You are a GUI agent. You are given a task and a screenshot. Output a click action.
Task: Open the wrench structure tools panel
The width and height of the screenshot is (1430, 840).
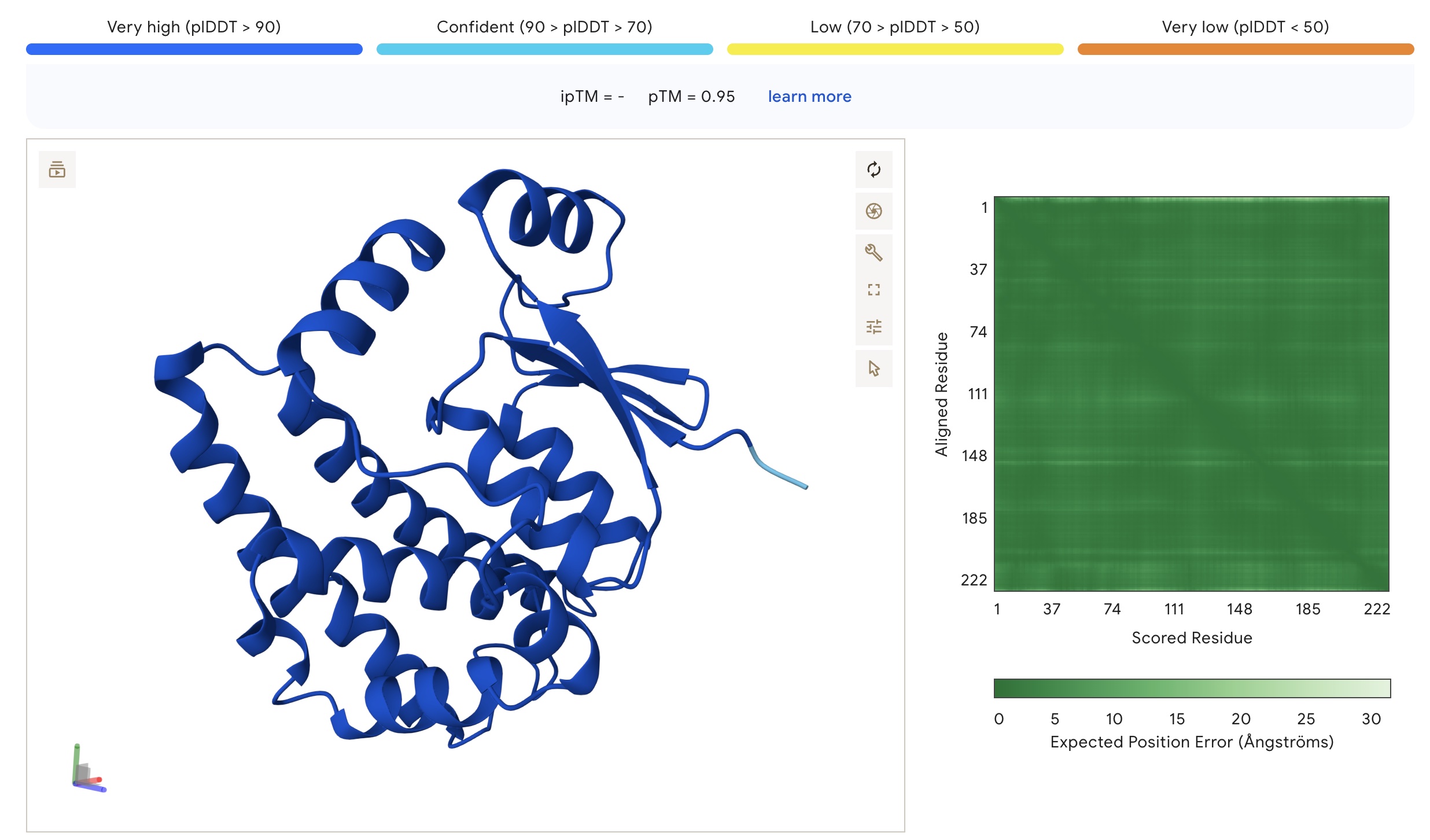pos(874,253)
